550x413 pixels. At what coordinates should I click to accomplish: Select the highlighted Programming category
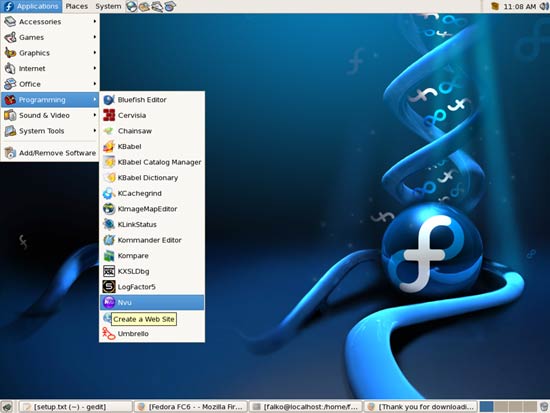50,100
